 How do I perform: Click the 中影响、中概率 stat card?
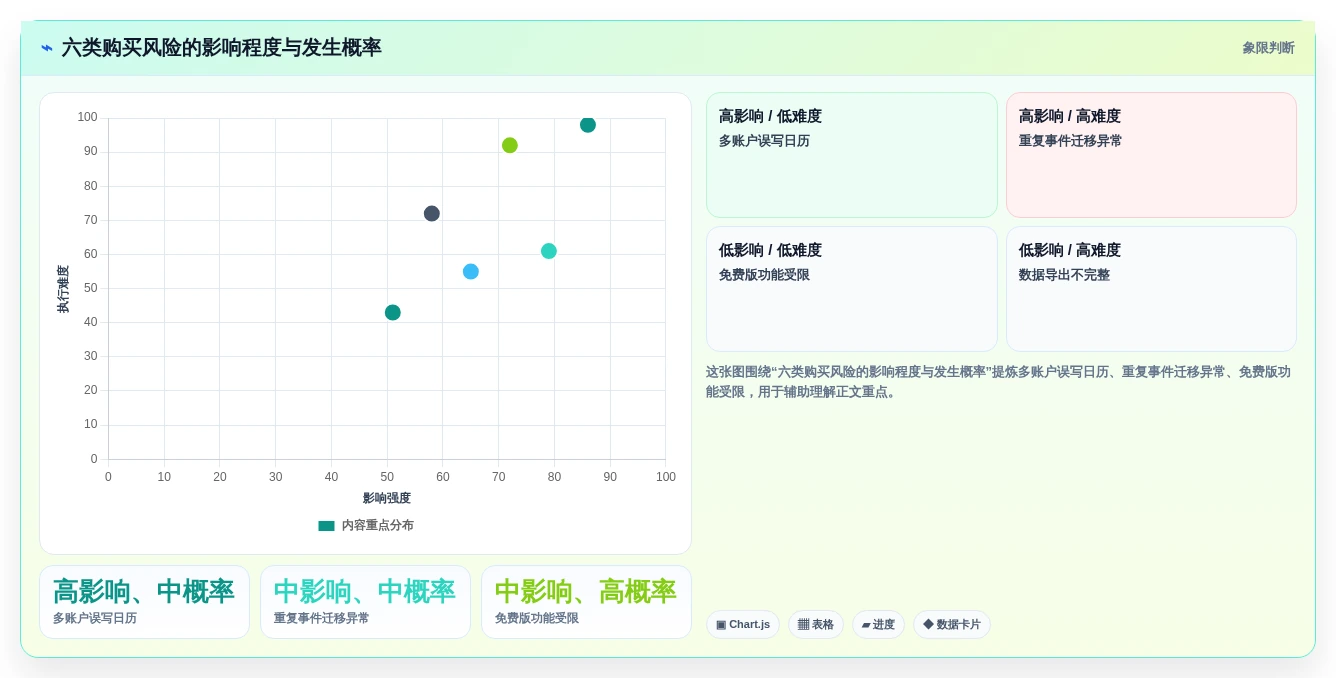pyautogui.click(x=365, y=602)
